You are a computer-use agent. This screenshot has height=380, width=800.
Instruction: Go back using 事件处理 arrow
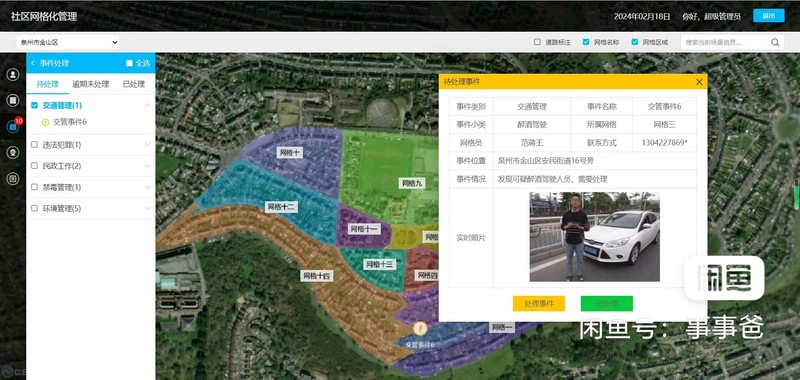pos(33,63)
